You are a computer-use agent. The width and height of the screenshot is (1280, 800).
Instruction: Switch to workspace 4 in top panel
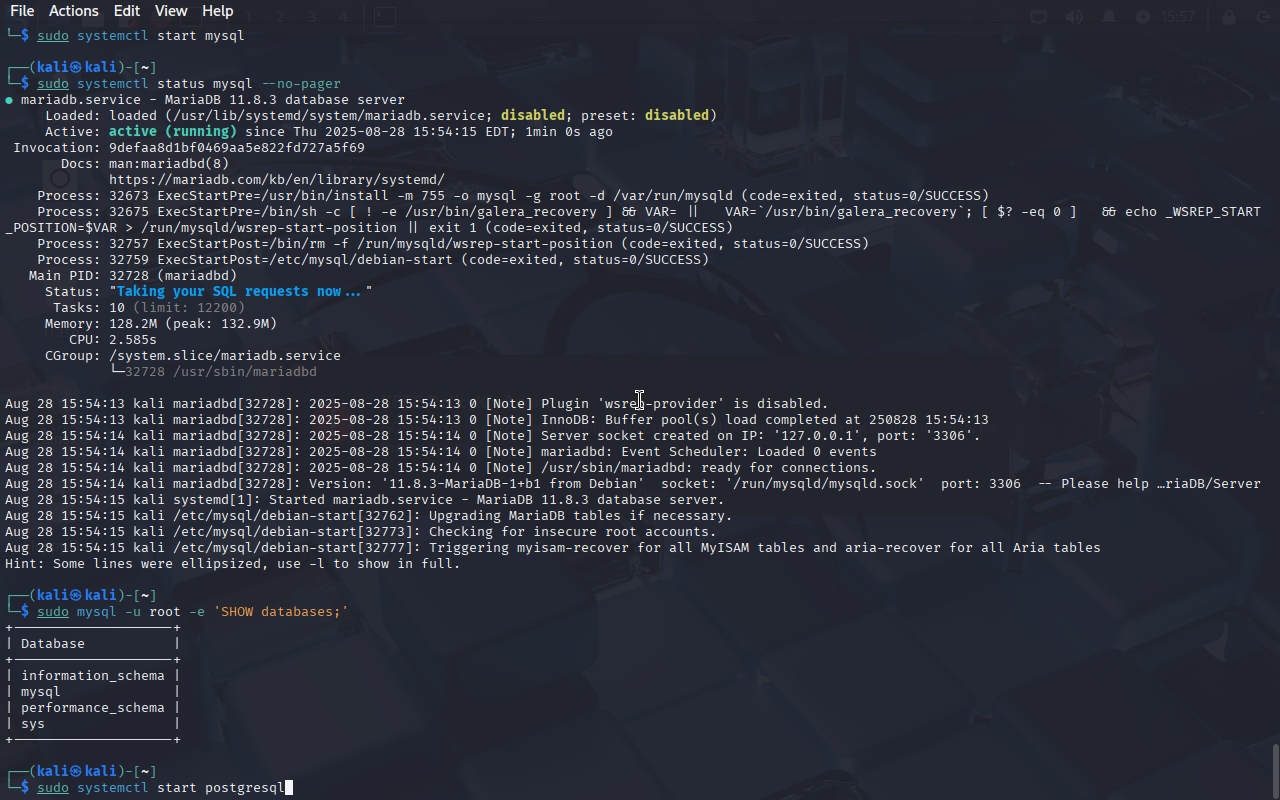click(343, 17)
